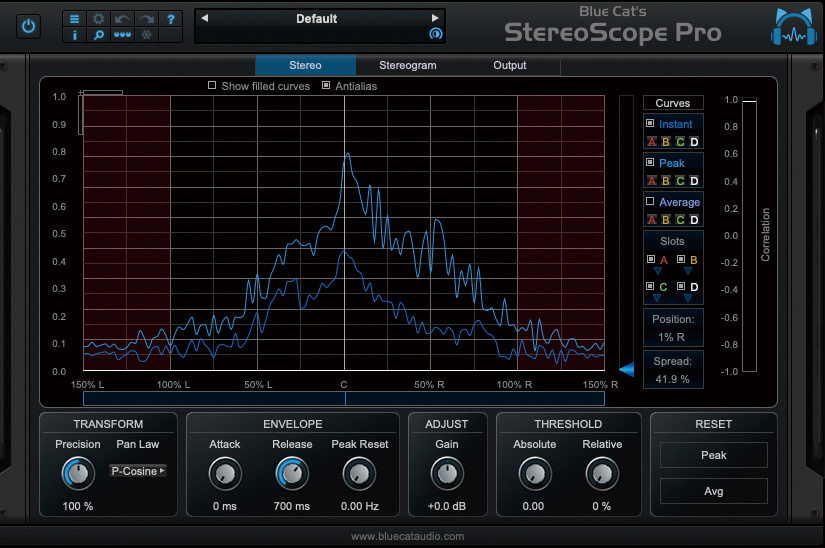
Task: Store Peak curve to slot D
Action: (694, 180)
